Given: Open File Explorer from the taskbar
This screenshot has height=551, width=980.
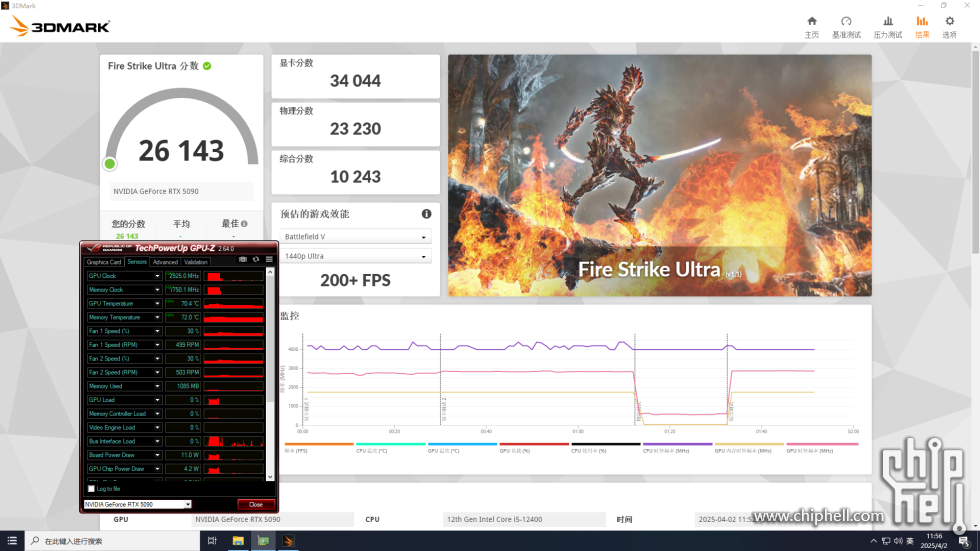Looking at the screenshot, I should (x=238, y=541).
